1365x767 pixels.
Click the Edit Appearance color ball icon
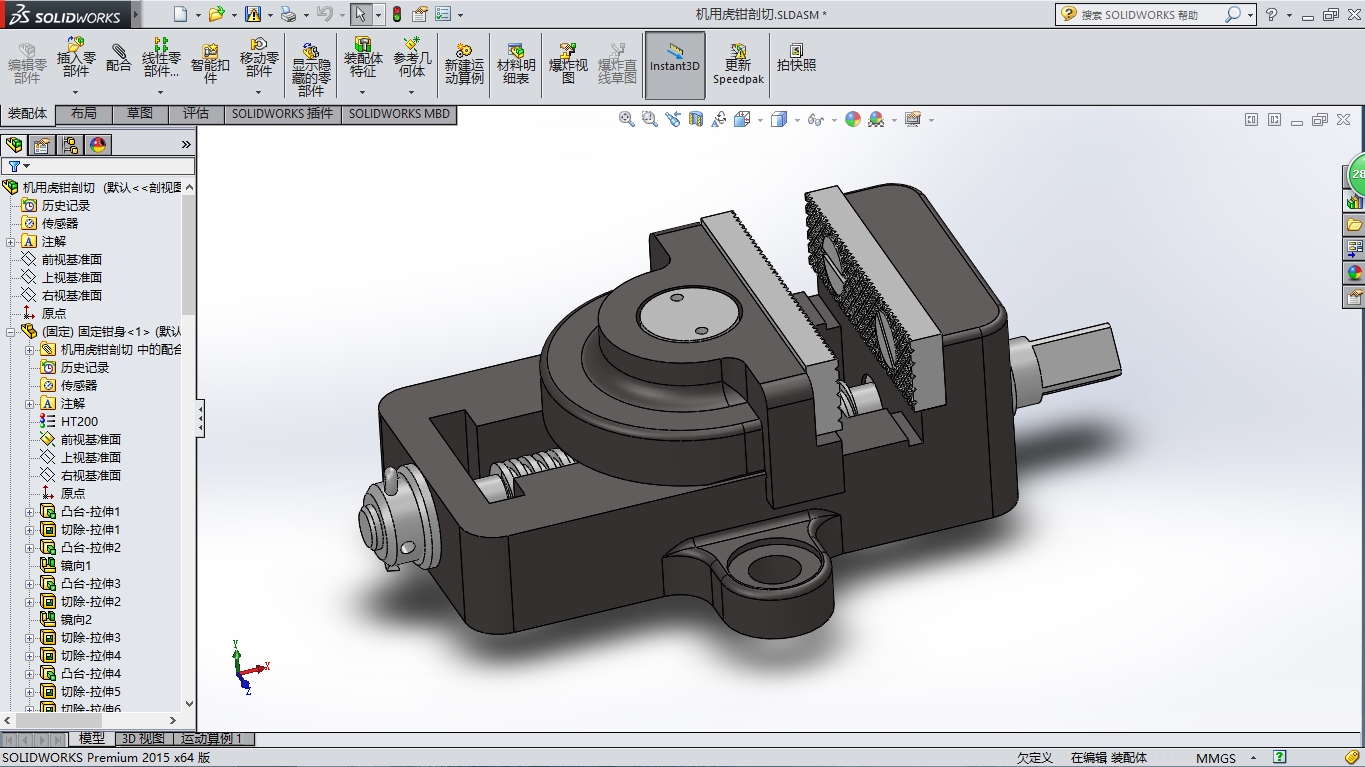tap(853, 120)
